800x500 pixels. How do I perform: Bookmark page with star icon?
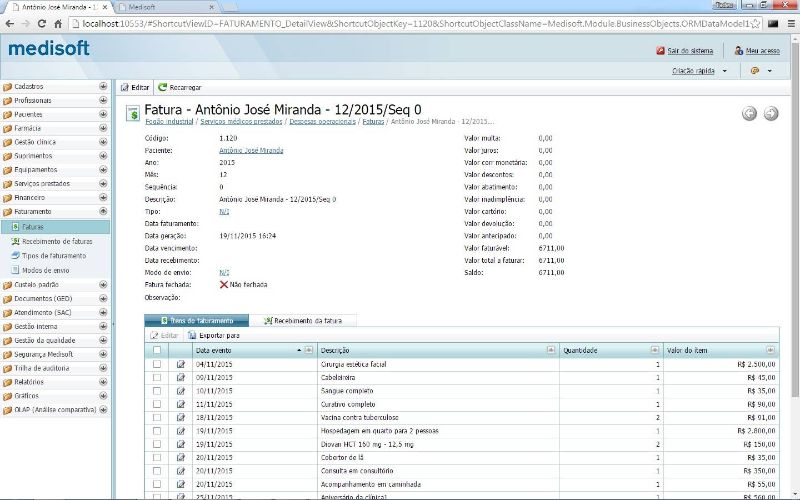[x=756, y=23]
